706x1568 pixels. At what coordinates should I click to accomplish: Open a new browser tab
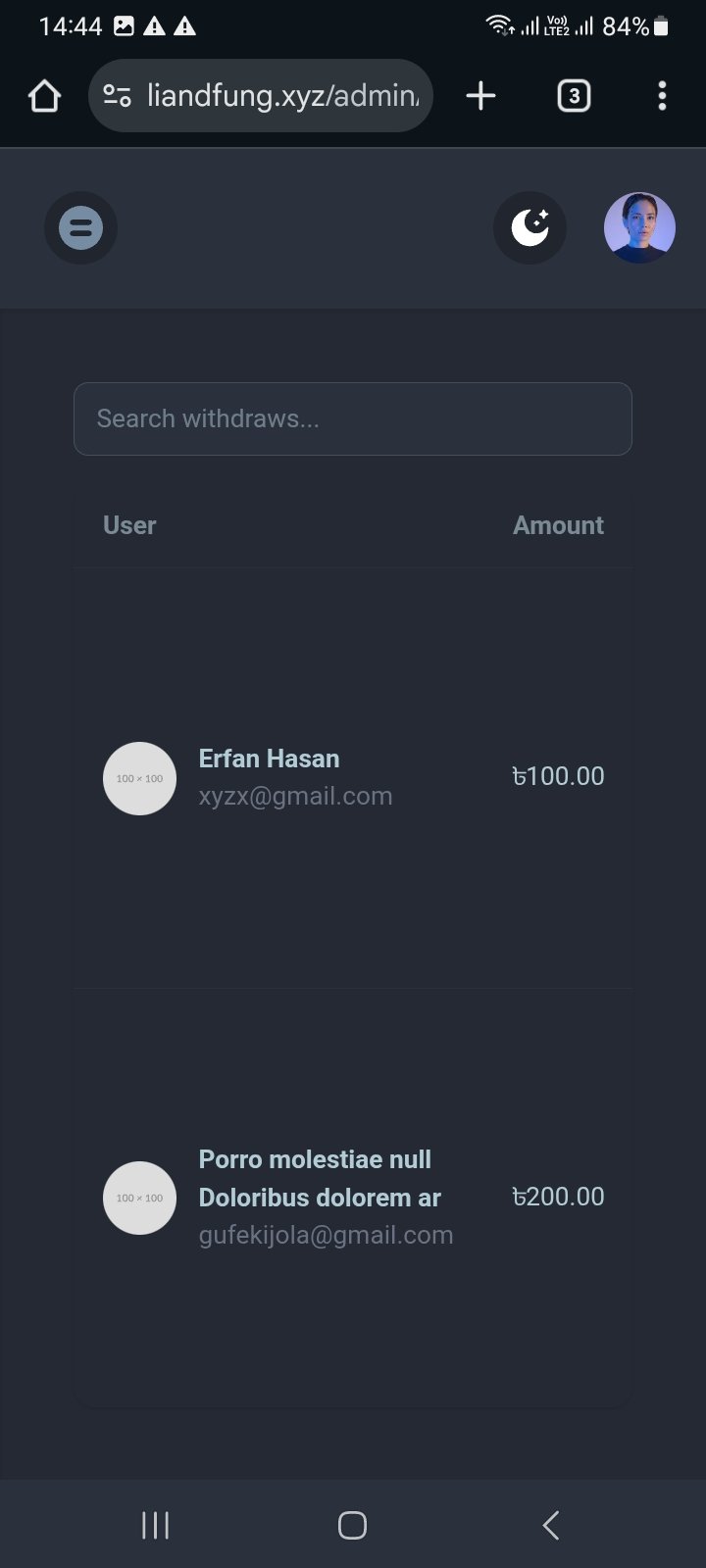pyautogui.click(x=480, y=96)
